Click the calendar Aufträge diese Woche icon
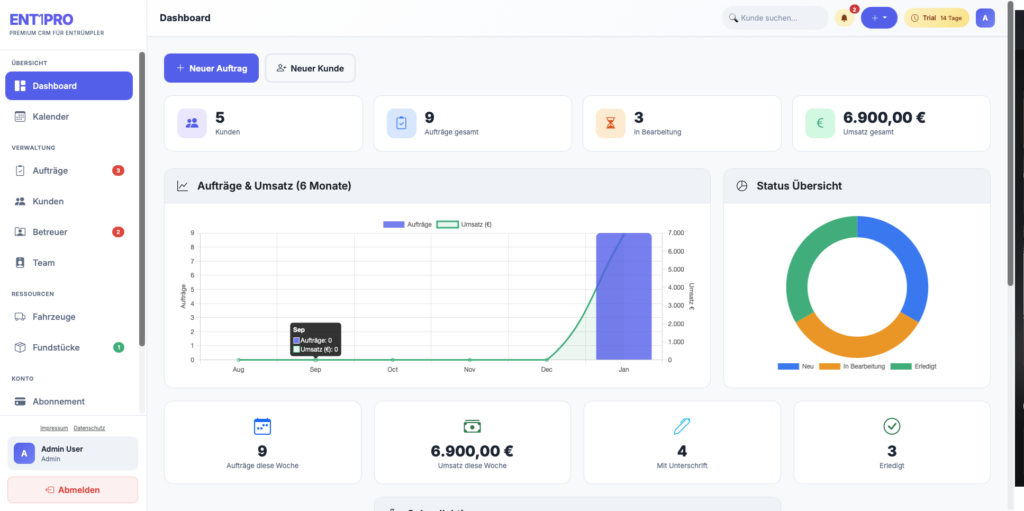Viewport: 1024px width, 511px height. click(263, 426)
